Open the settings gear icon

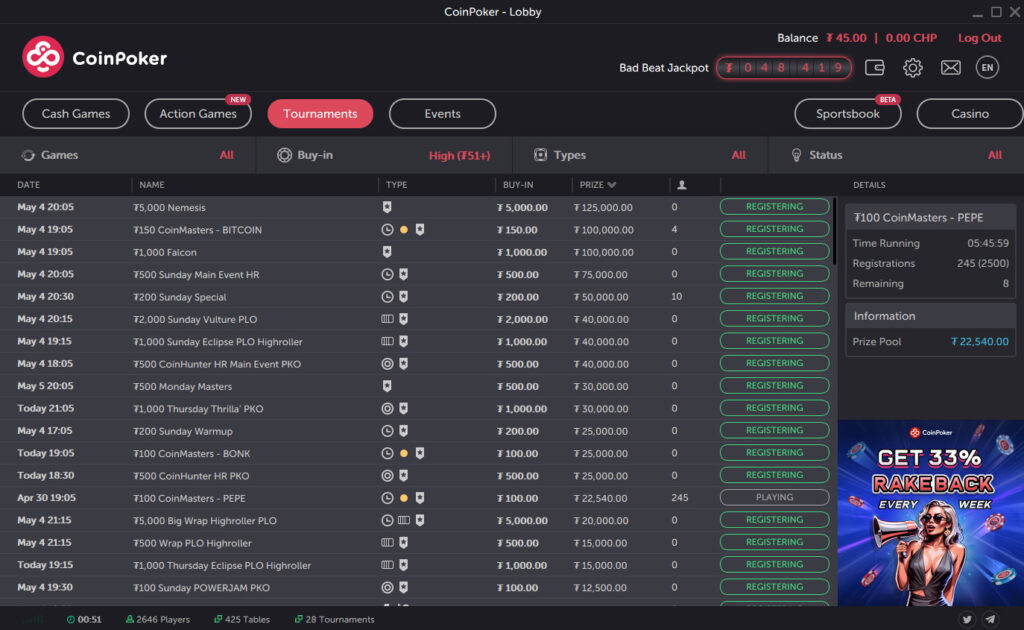(x=912, y=67)
